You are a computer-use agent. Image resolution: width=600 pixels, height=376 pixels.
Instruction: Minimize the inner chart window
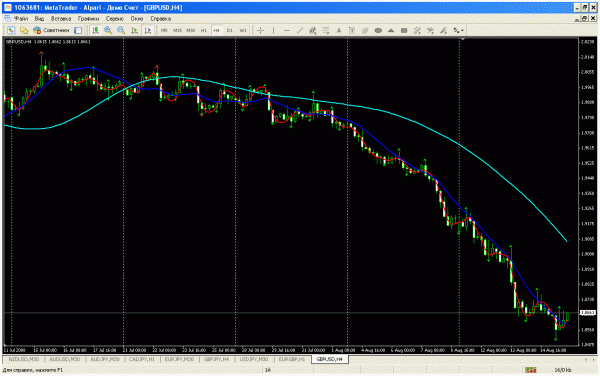coord(577,18)
